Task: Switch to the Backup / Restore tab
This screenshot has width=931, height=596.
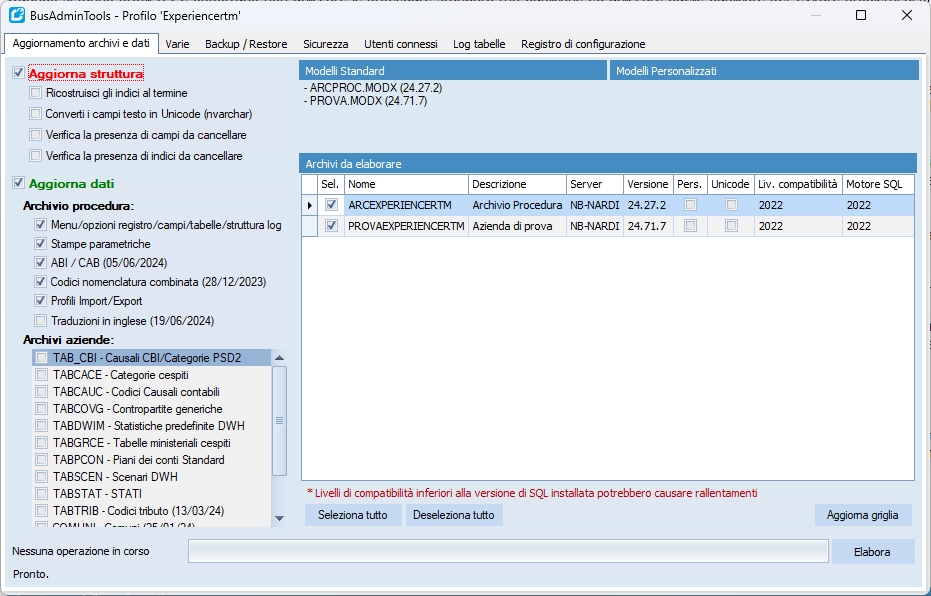Action: point(246,44)
